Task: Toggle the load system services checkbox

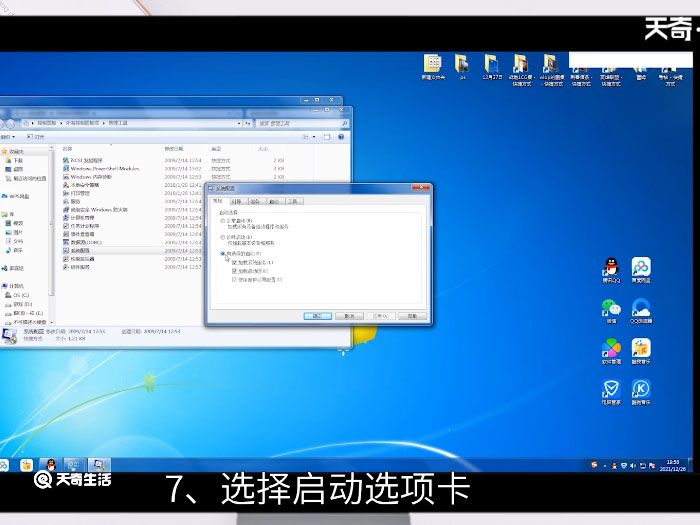Action: click(x=234, y=262)
